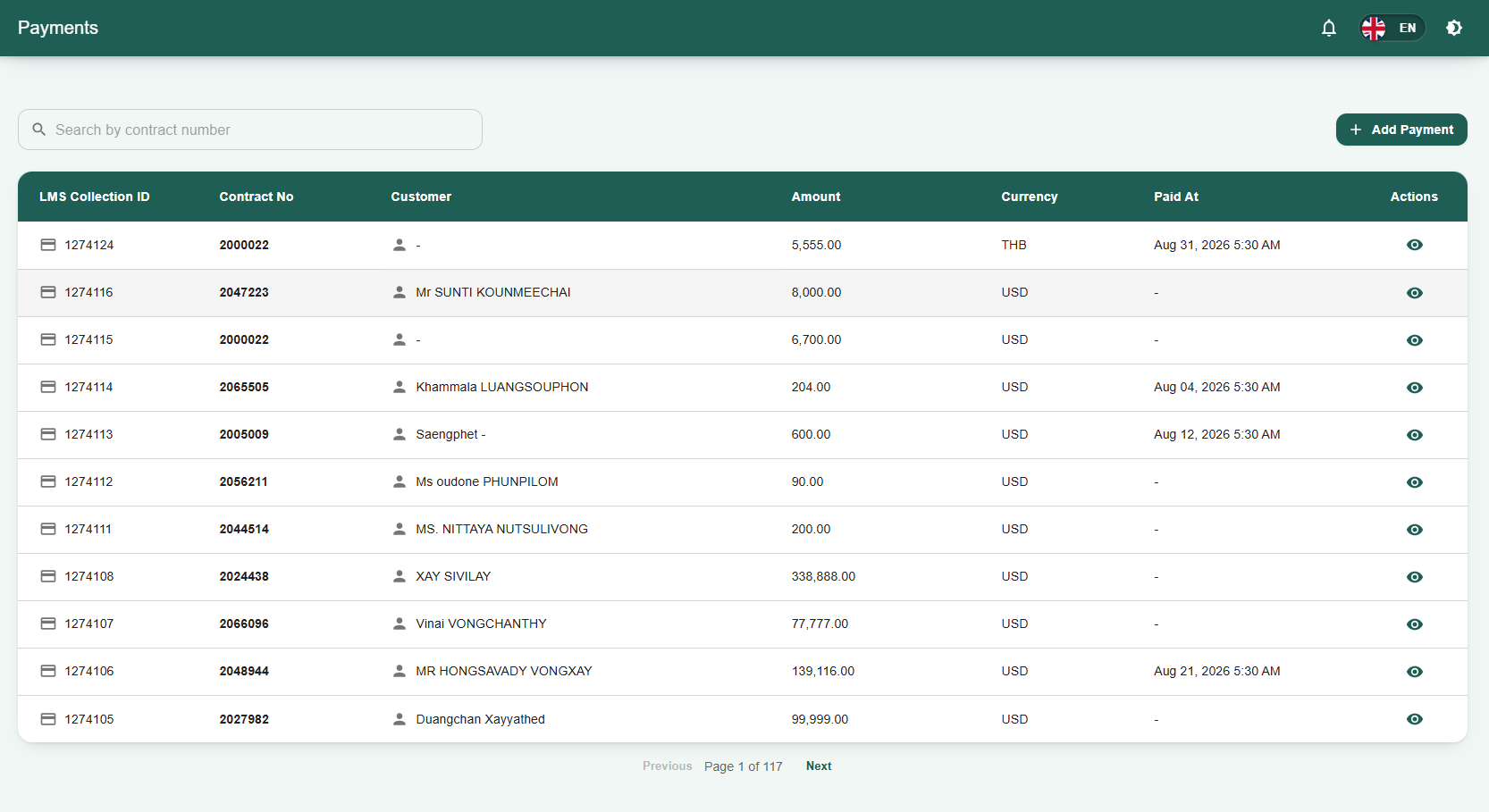Toggle the dark/light theme icon
Image resolution: width=1489 pixels, height=812 pixels.
(1454, 28)
